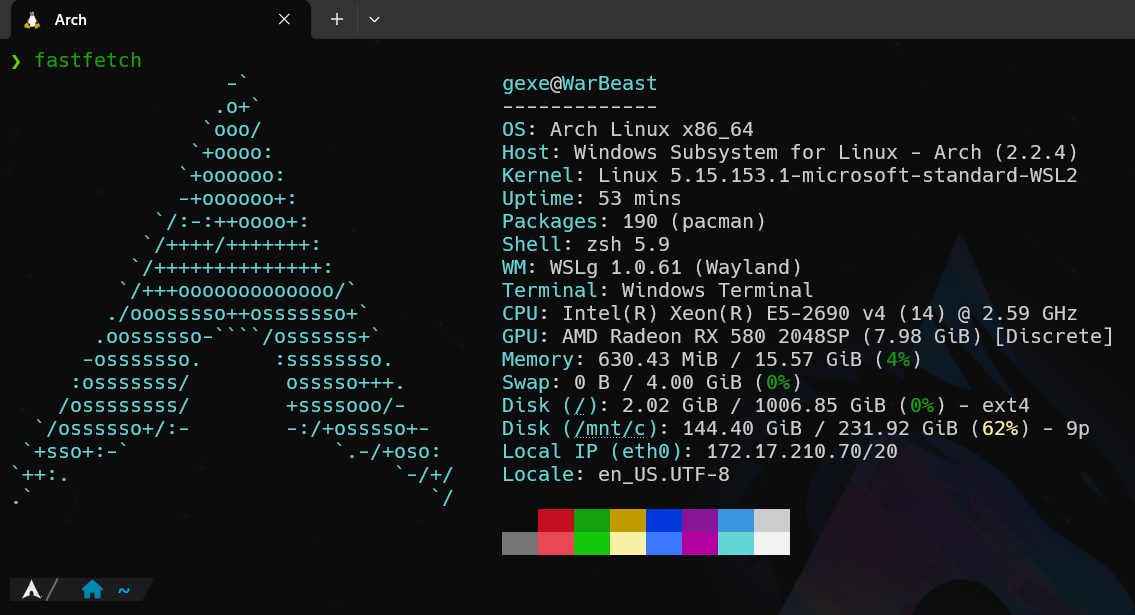
Task: Click the bright green swatch in the bottom row
Action: [x=592, y=543]
